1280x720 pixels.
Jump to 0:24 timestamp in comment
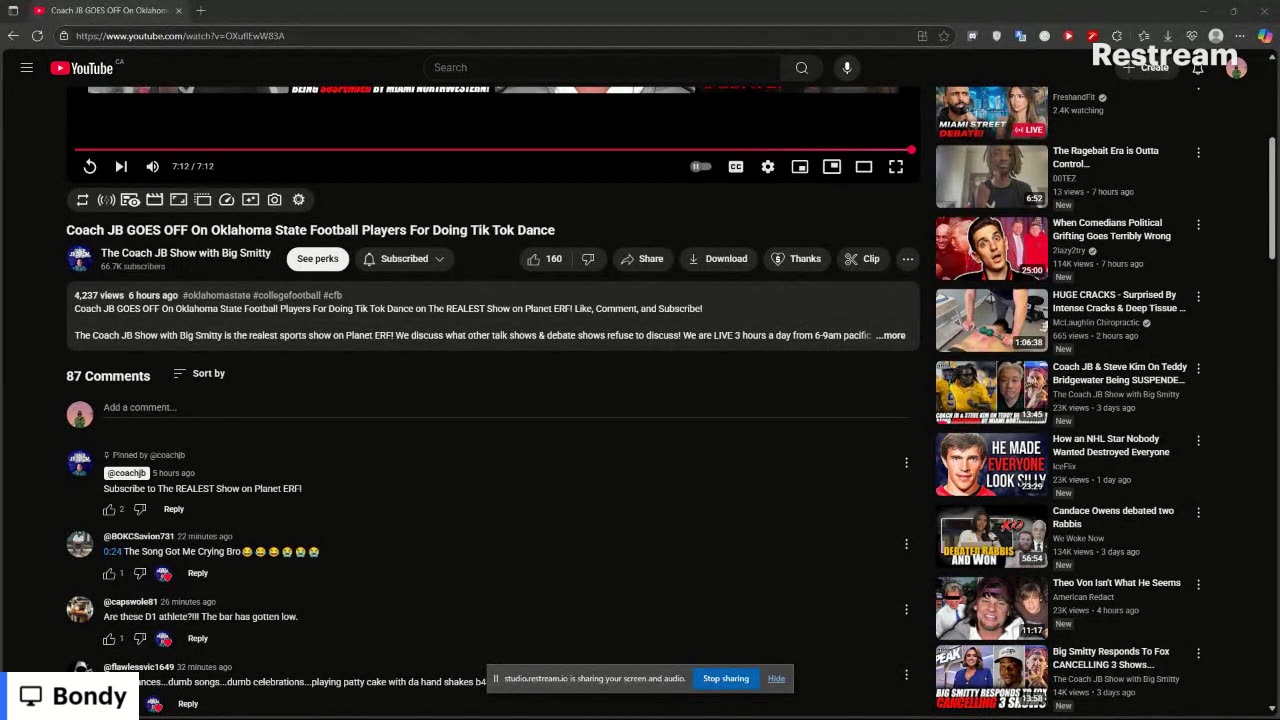tap(112, 552)
